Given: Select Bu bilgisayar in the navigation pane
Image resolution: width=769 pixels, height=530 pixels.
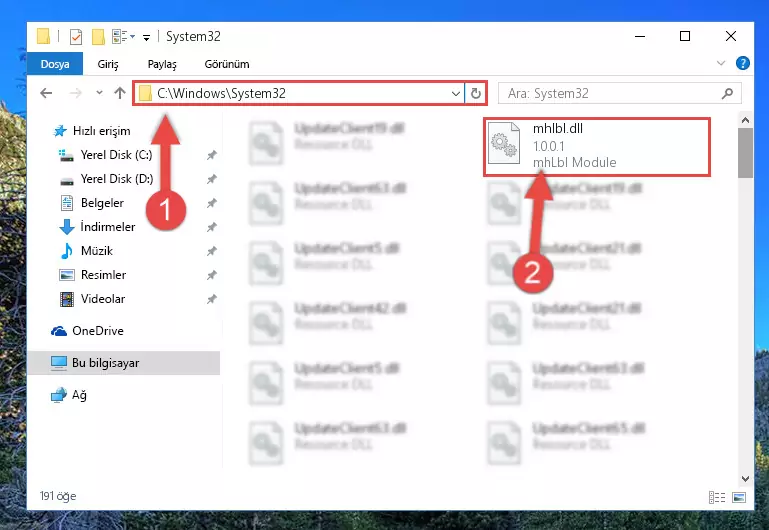Looking at the screenshot, I should pos(124,363).
